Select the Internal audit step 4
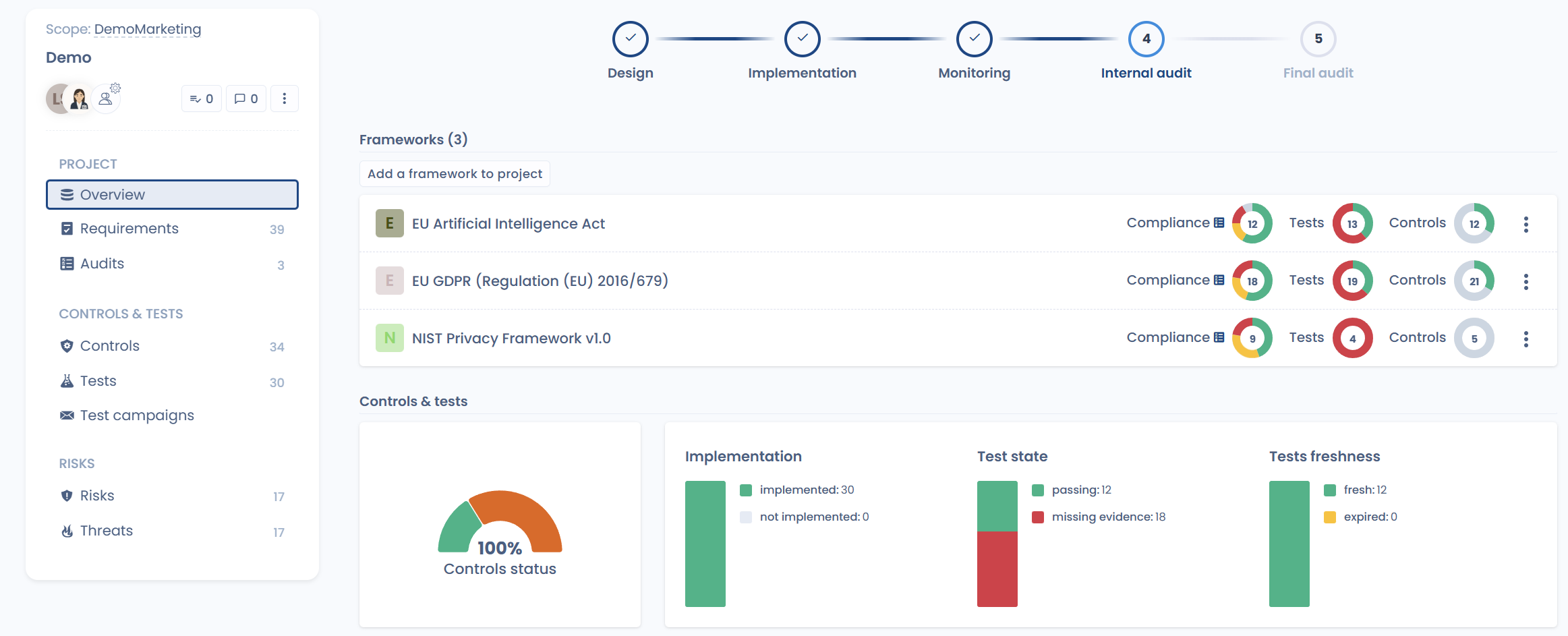Viewport: 1568px width, 636px height. pos(1146,39)
